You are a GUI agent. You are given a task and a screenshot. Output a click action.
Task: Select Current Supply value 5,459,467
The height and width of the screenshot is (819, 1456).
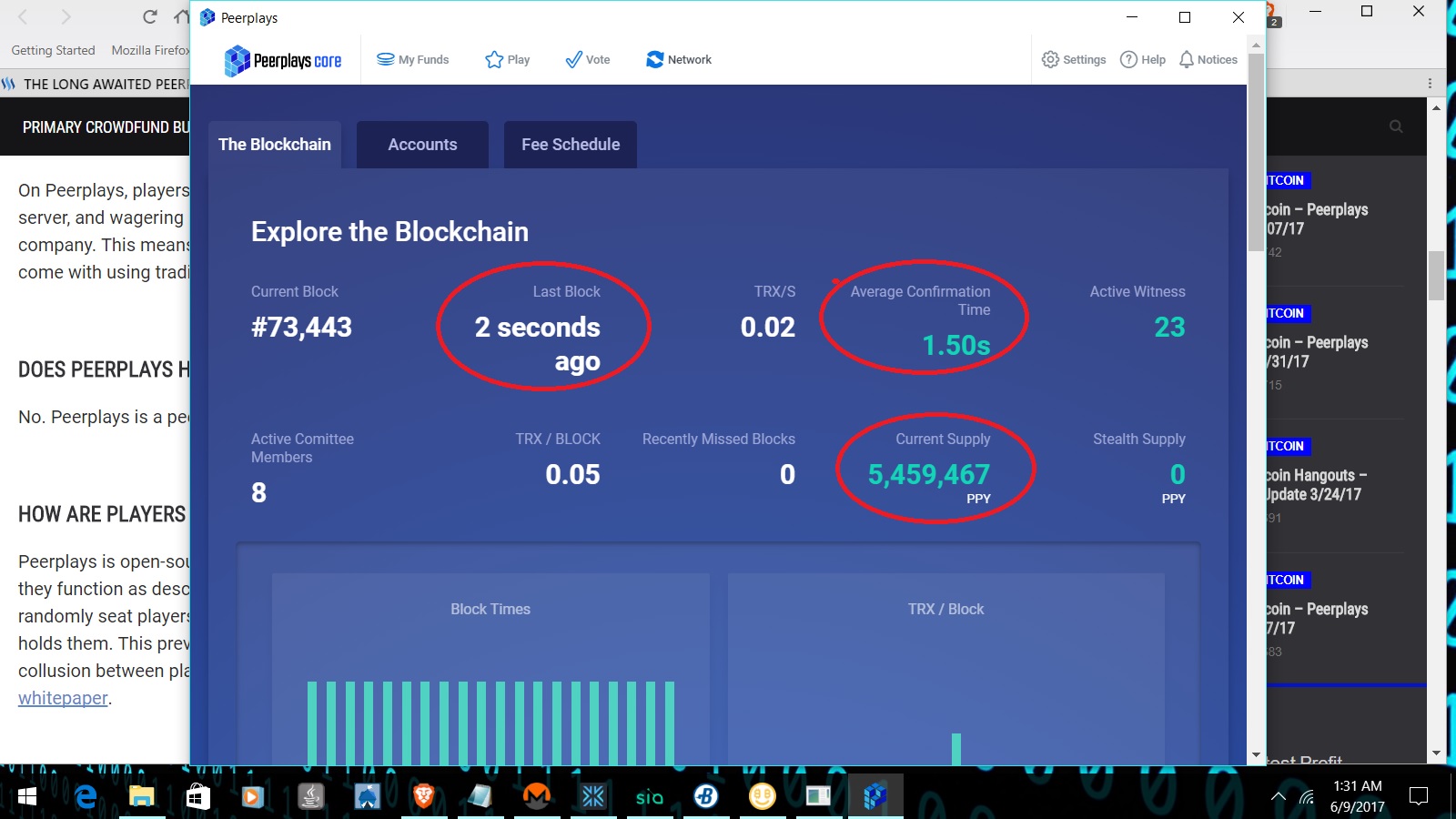(x=928, y=475)
